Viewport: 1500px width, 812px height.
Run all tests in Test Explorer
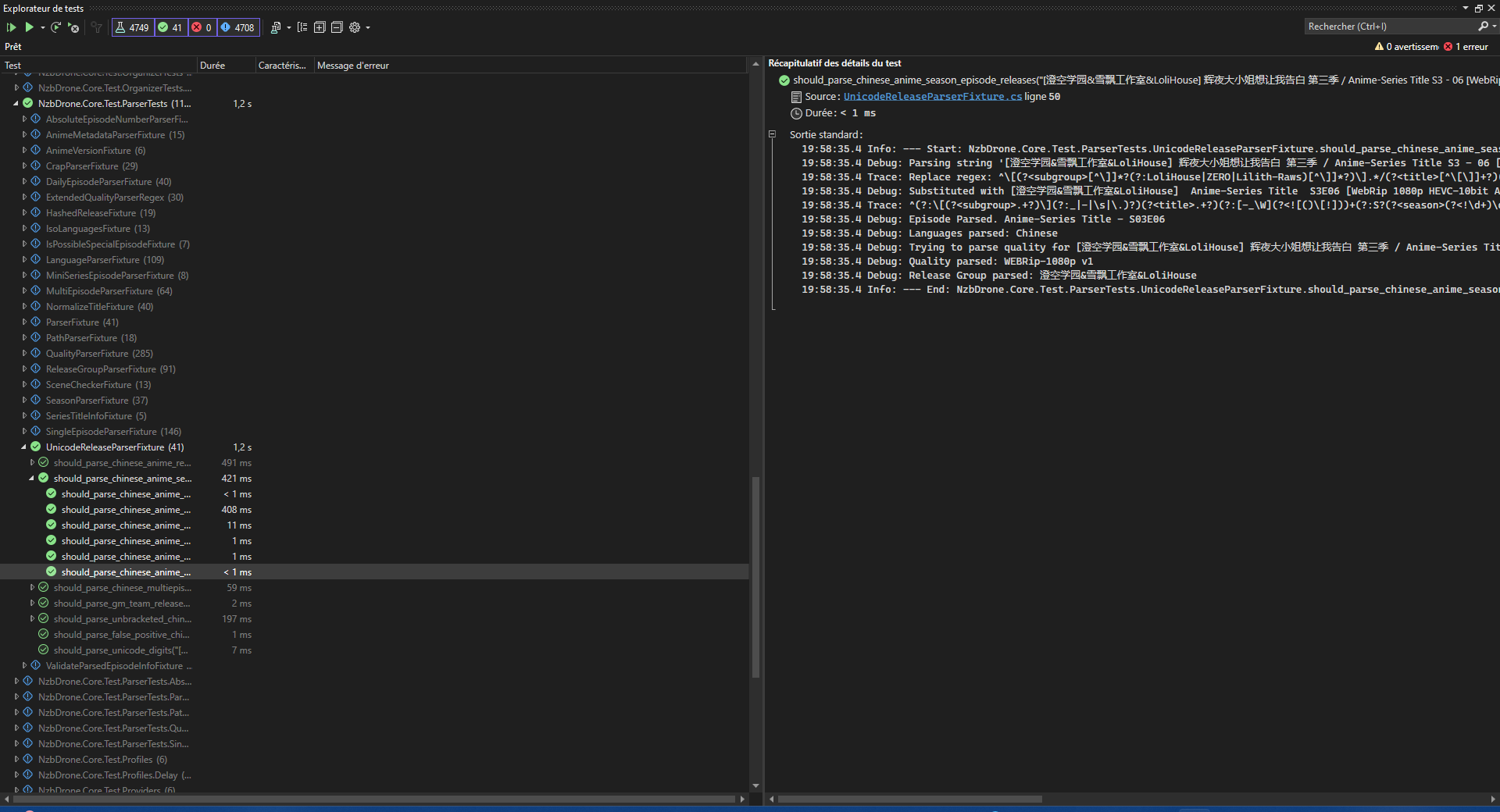click(x=11, y=27)
